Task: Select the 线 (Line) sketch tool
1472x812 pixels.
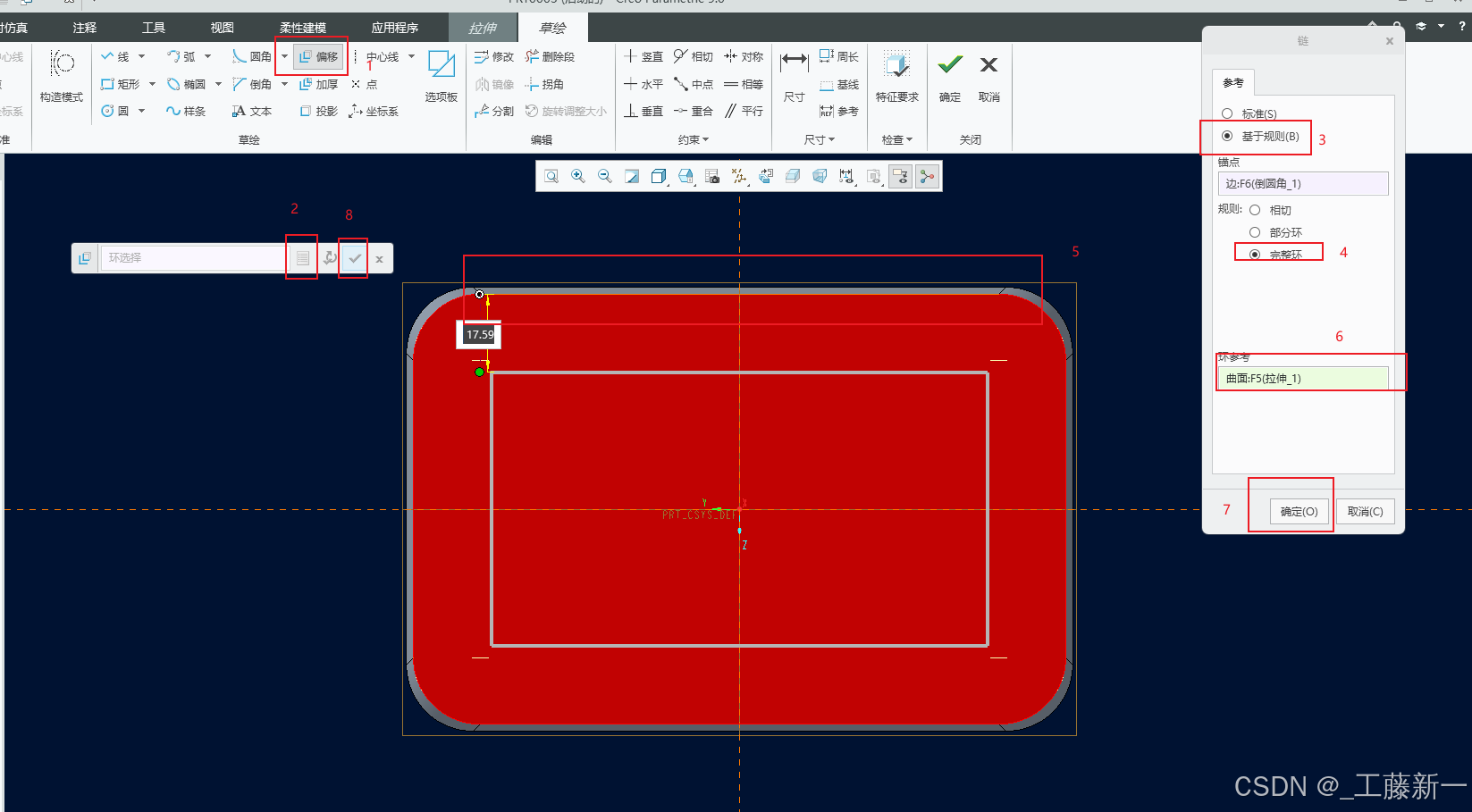Action: click(115, 56)
